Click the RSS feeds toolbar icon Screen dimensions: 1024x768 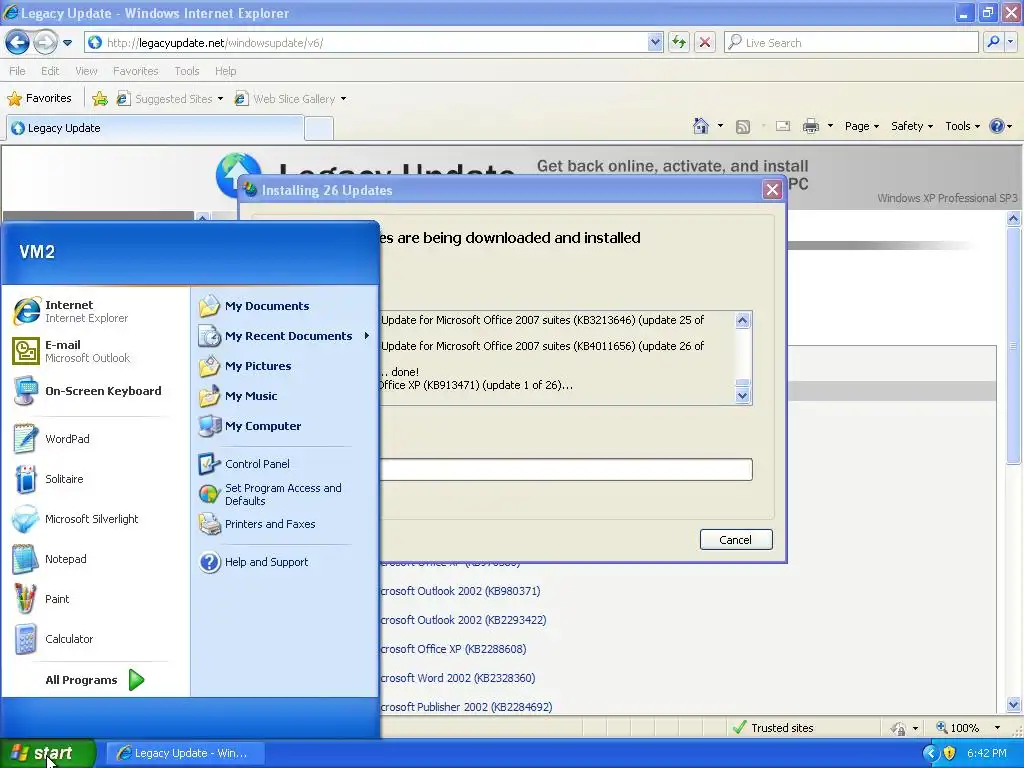[x=743, y=127]
